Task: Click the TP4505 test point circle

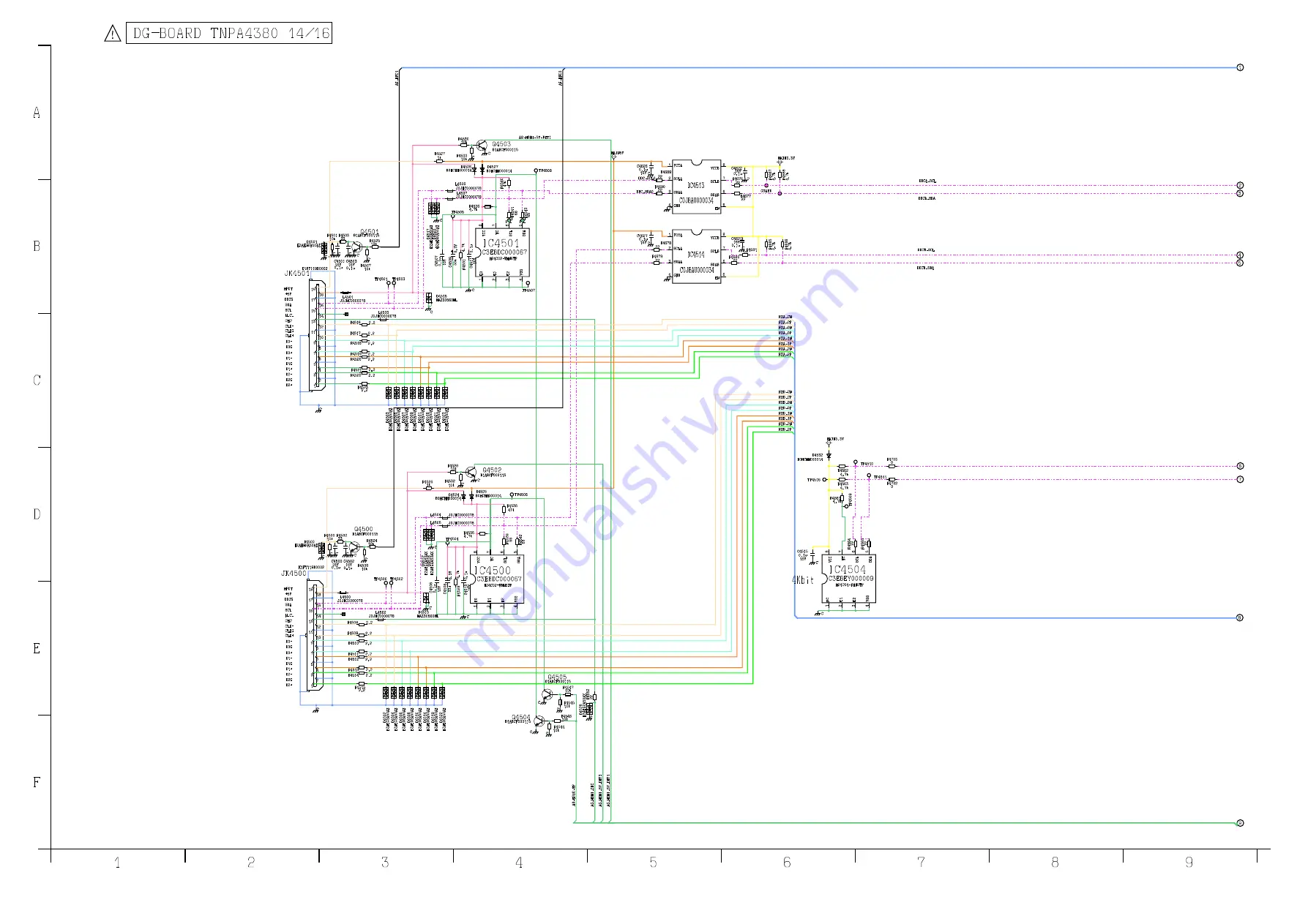Action: 452,217
